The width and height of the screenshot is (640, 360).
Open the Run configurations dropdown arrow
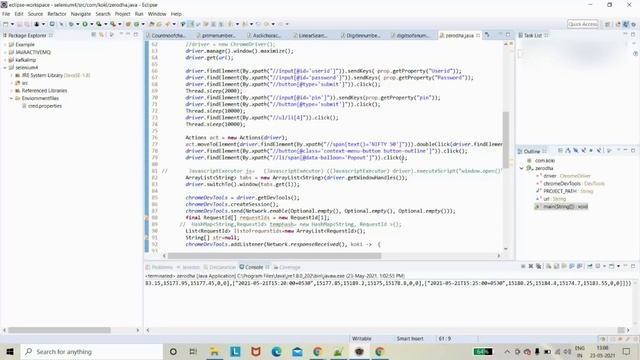point(92,24)
